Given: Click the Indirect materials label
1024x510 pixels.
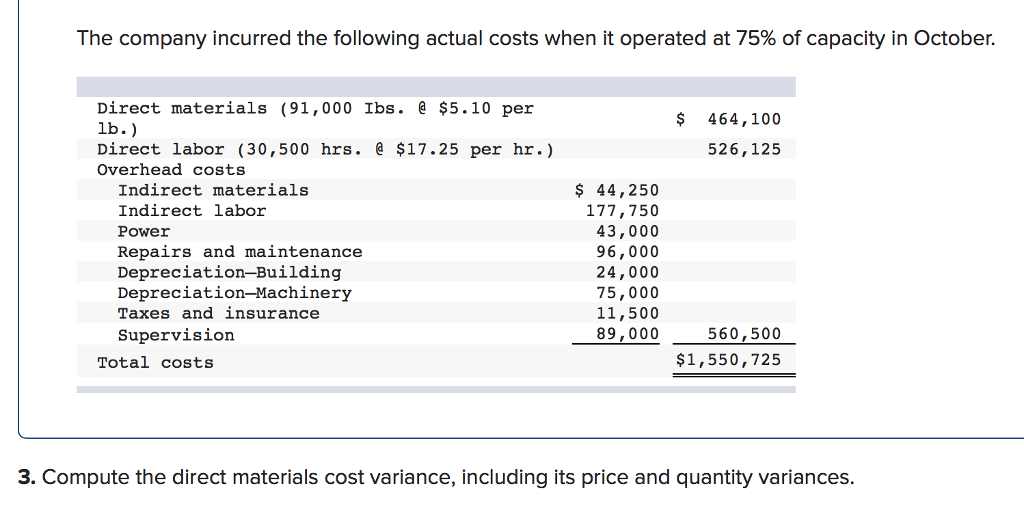Looking at the screenshot, I should (213, 191).
